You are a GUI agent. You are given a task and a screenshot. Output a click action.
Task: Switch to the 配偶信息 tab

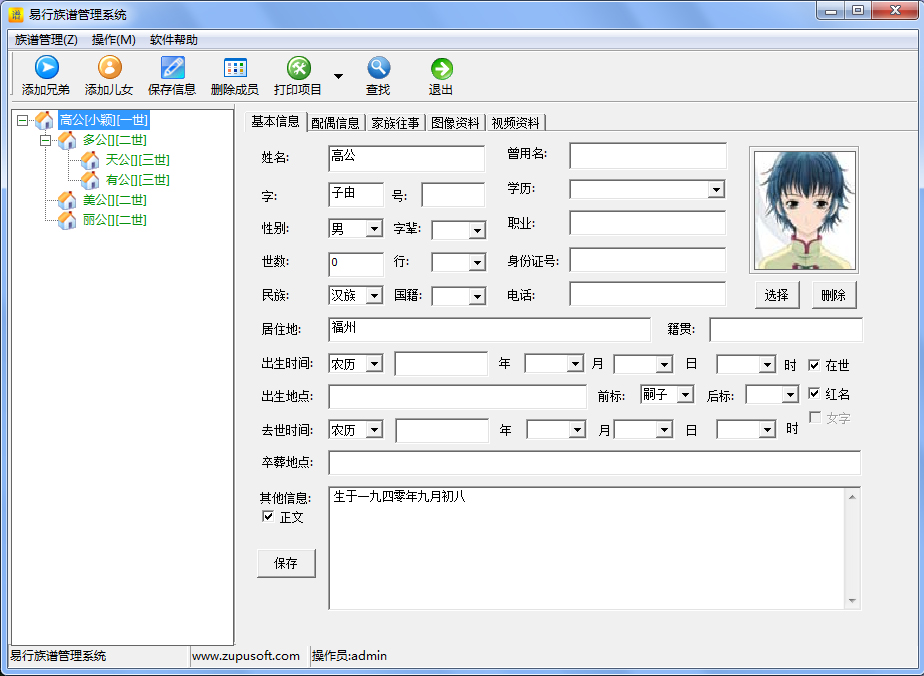pyautogui.click(x=335, y=123)
